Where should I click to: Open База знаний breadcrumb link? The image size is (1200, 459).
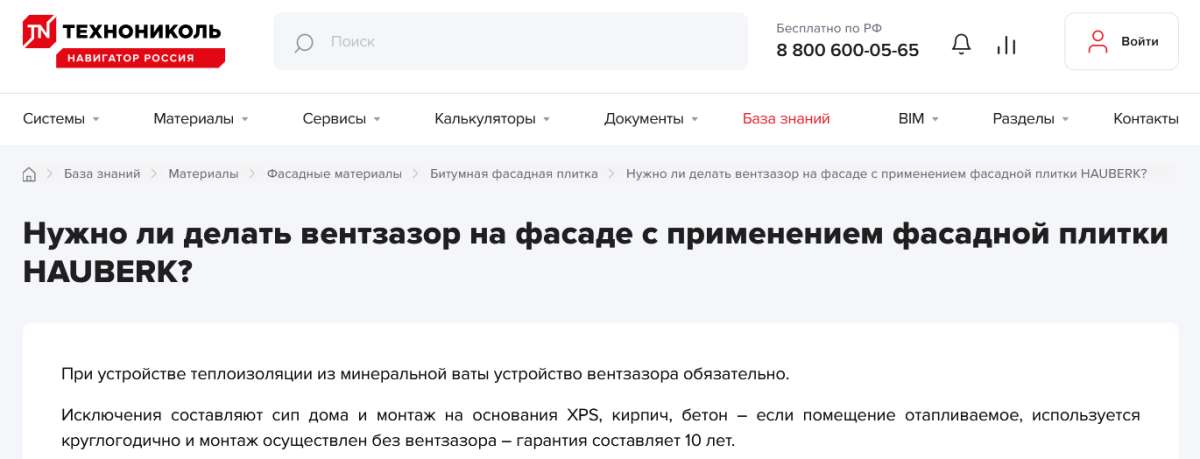click(x=102, y=174)
